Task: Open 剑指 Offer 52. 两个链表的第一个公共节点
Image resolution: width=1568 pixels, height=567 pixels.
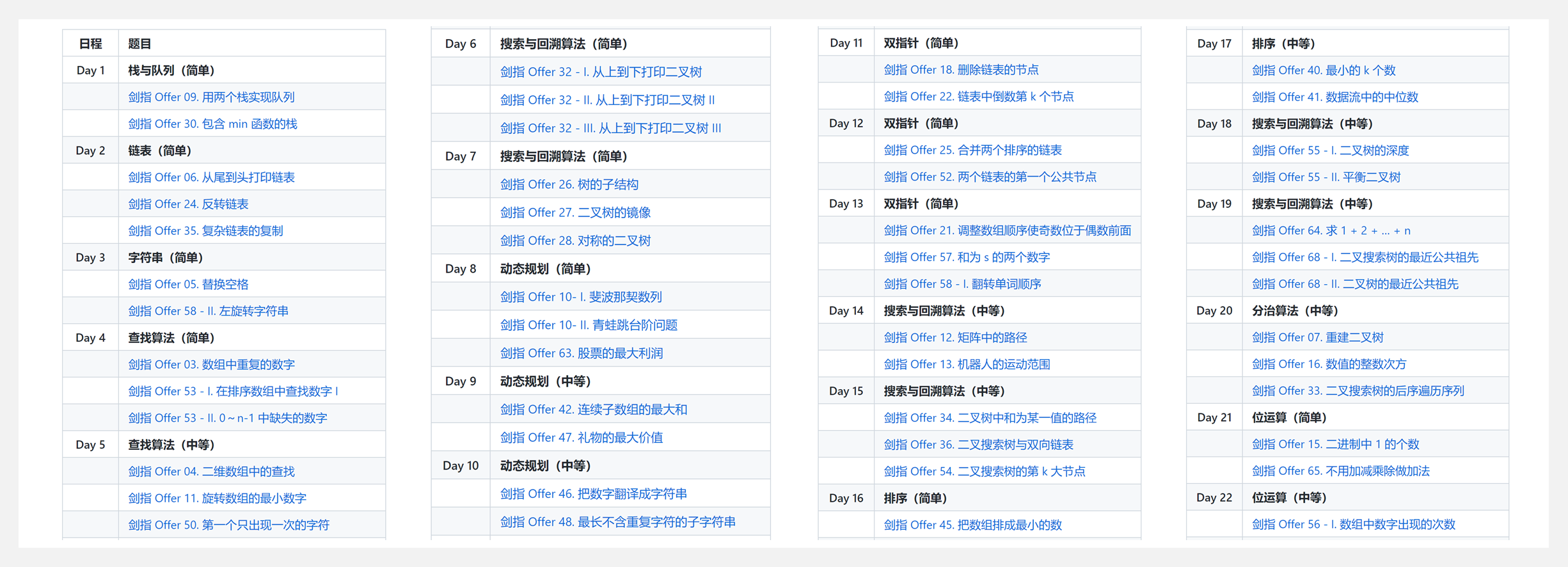Action: click(990, 177)
